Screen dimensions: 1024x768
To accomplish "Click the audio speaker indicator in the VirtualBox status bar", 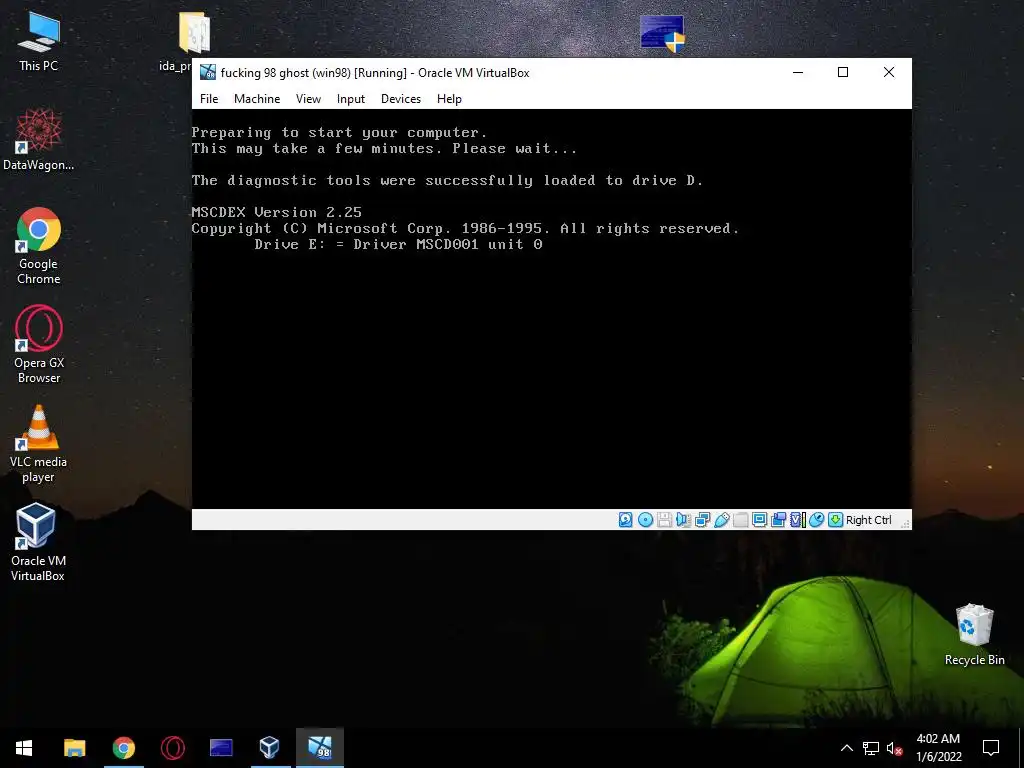I will (683, 520).
